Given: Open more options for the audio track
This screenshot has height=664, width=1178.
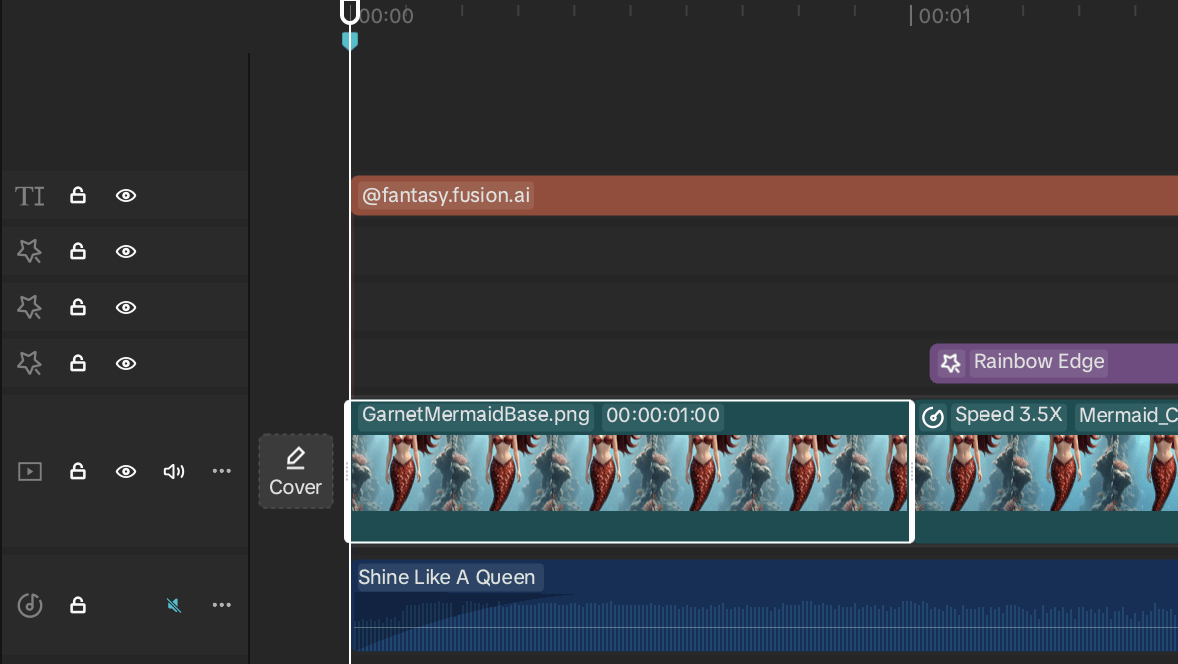Looking at the screenshot, I should pos(221,604).
